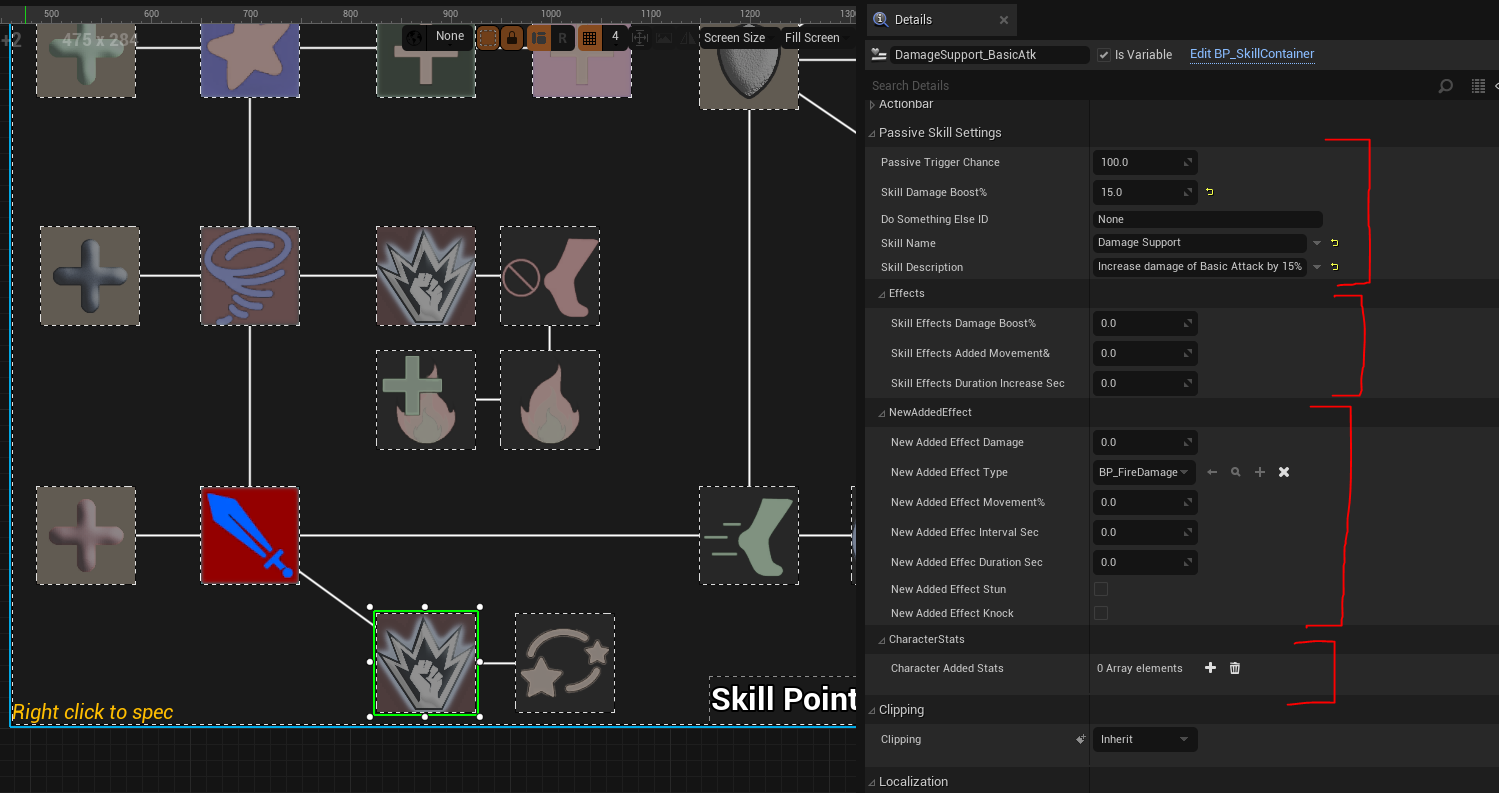Screen dimensions: 1499x793
Task: Open Skill Description text options arrow
Action: [1317, 267]
